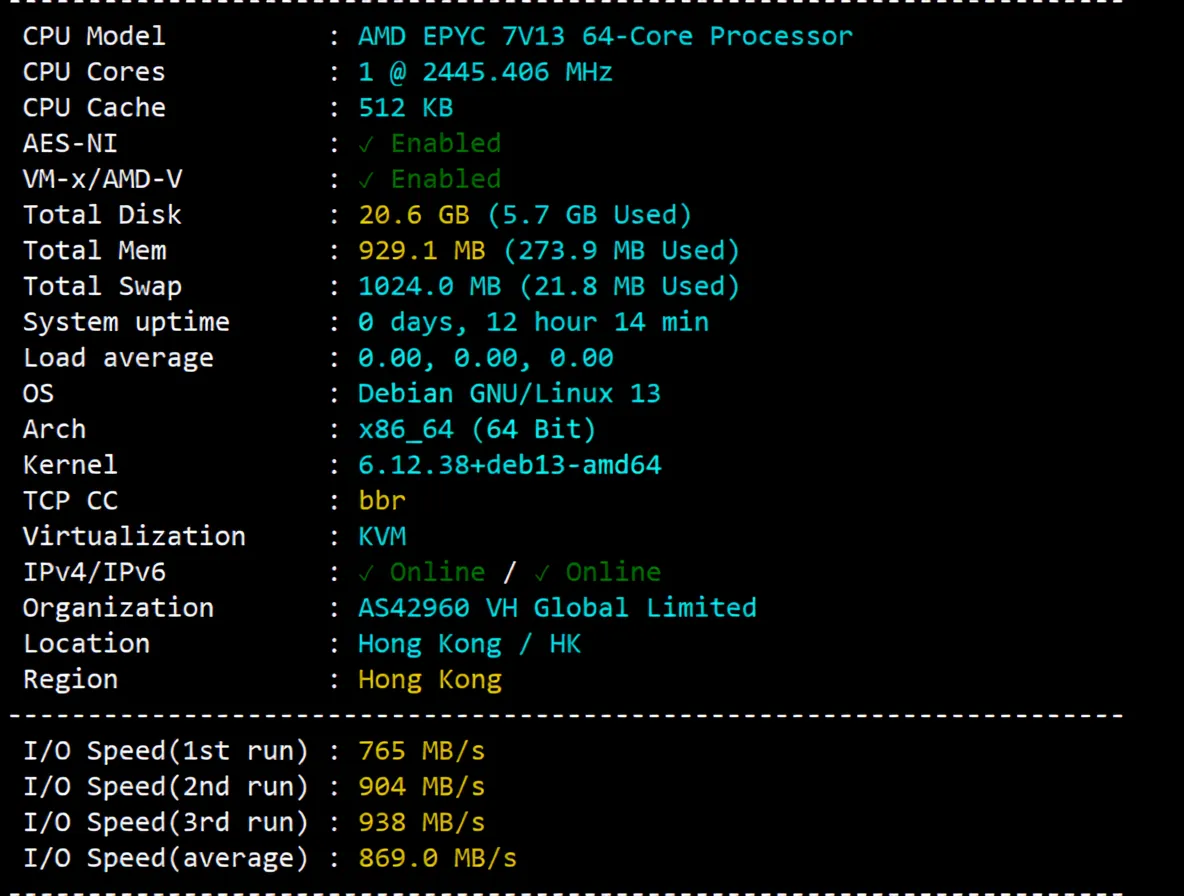The height and width of the screenshot is (896, 1184).
Task: Click the System uptime label
Action: click(126, 322)
